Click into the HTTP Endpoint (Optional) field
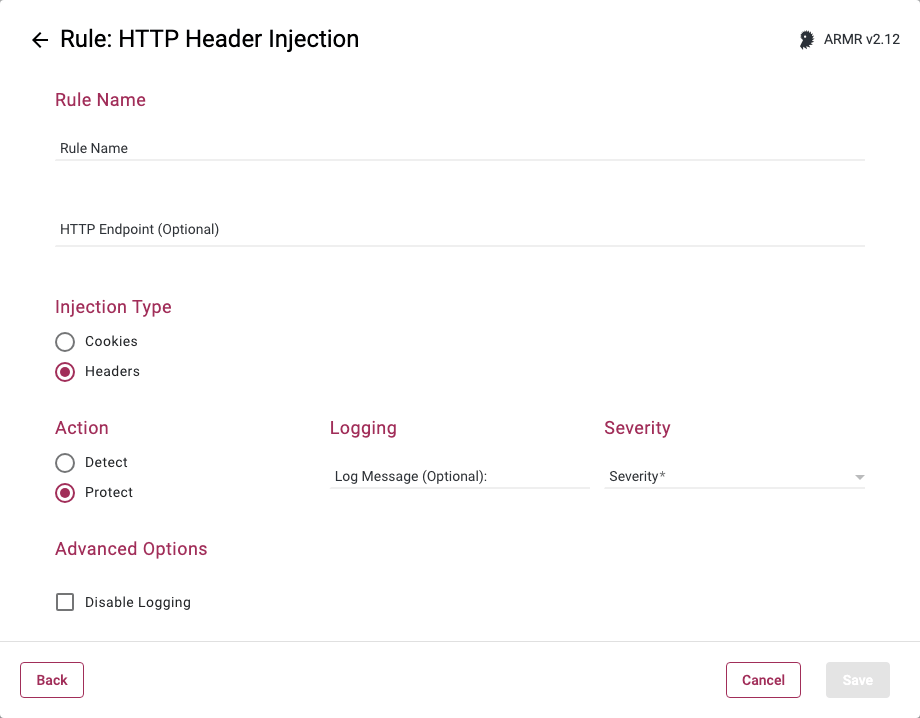 (x=460, y=230)
